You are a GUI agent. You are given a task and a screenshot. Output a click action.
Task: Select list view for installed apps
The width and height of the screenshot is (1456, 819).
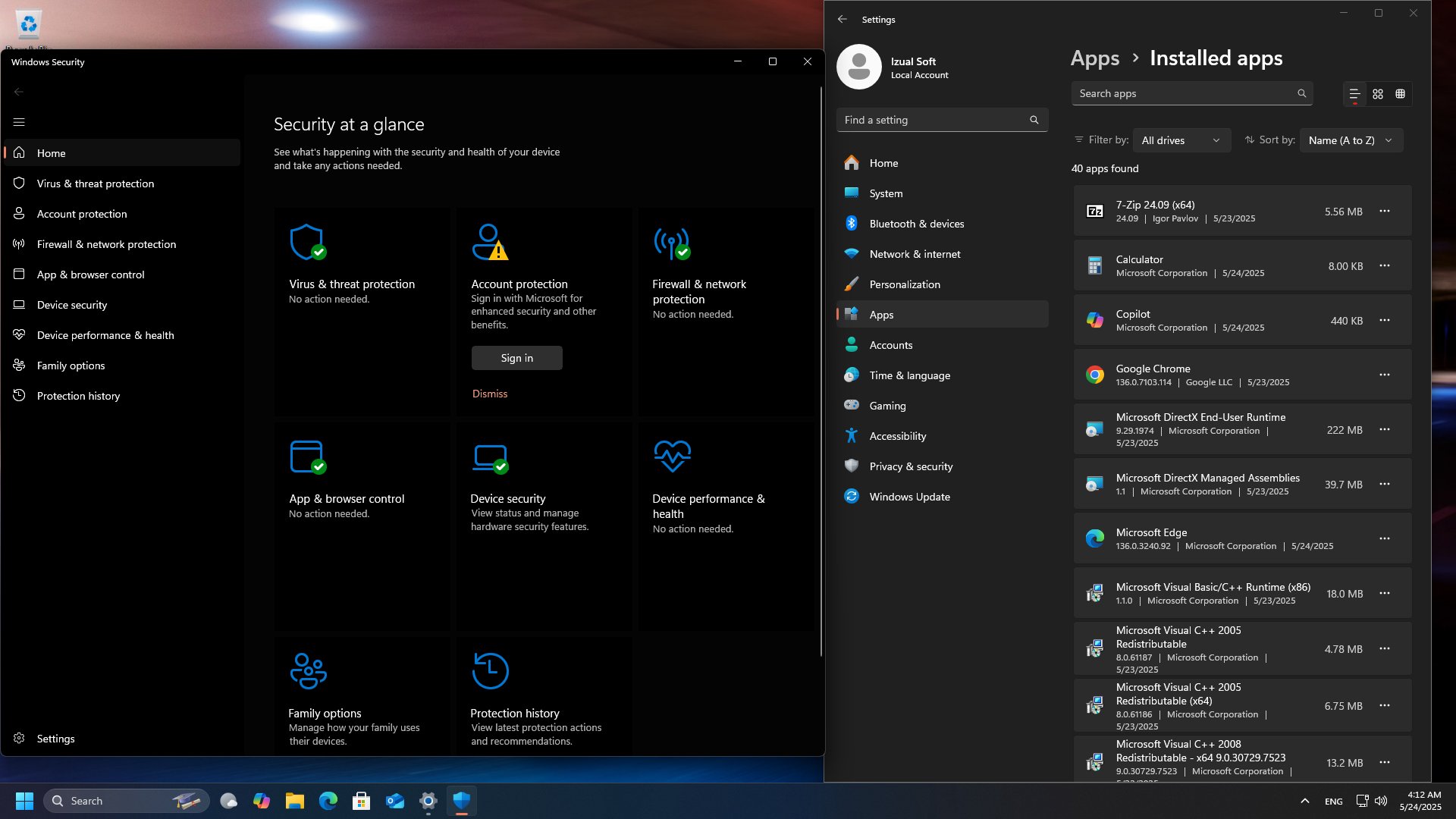coord(1354,94)
